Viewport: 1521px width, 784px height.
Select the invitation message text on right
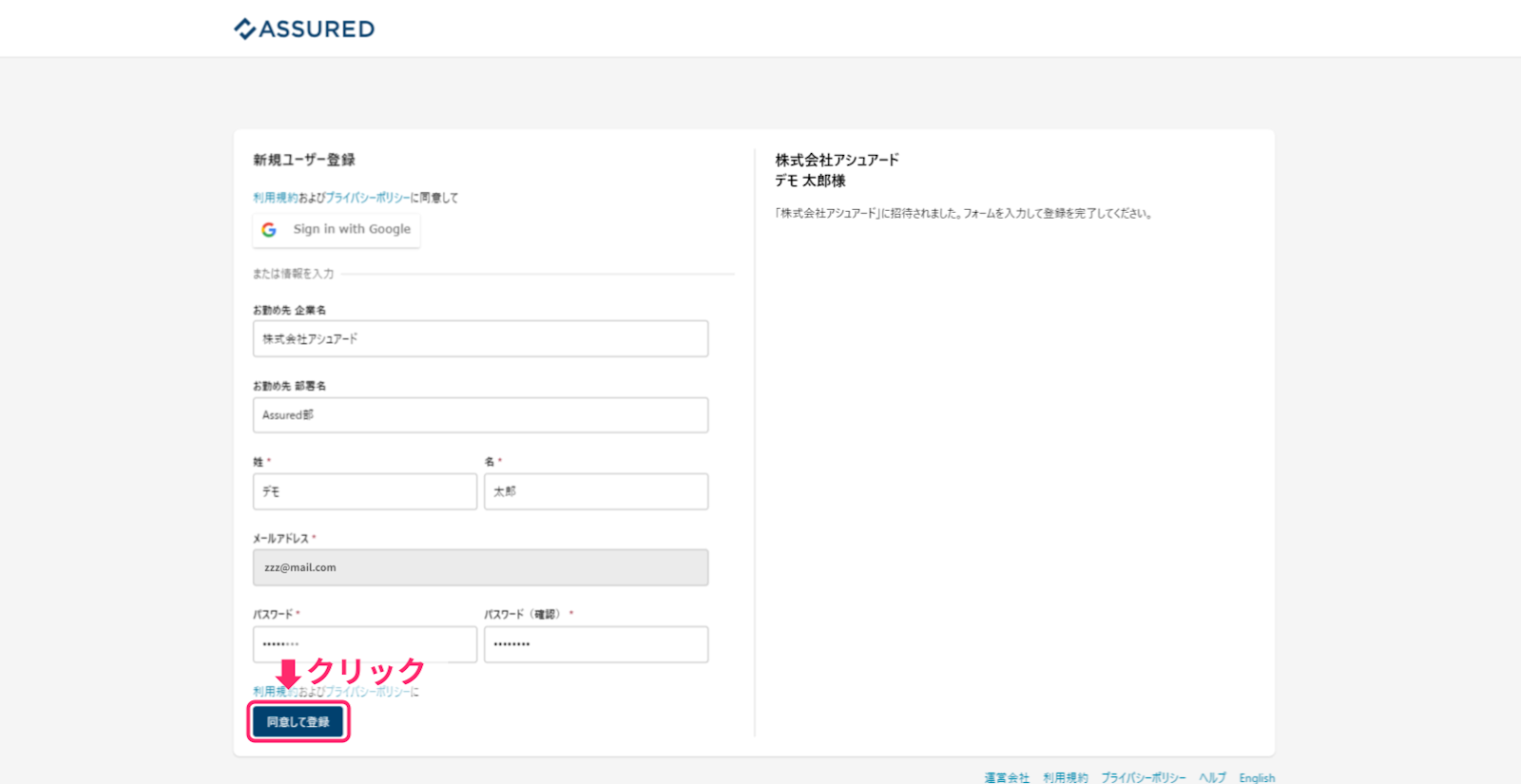click(x=965, y=214)
